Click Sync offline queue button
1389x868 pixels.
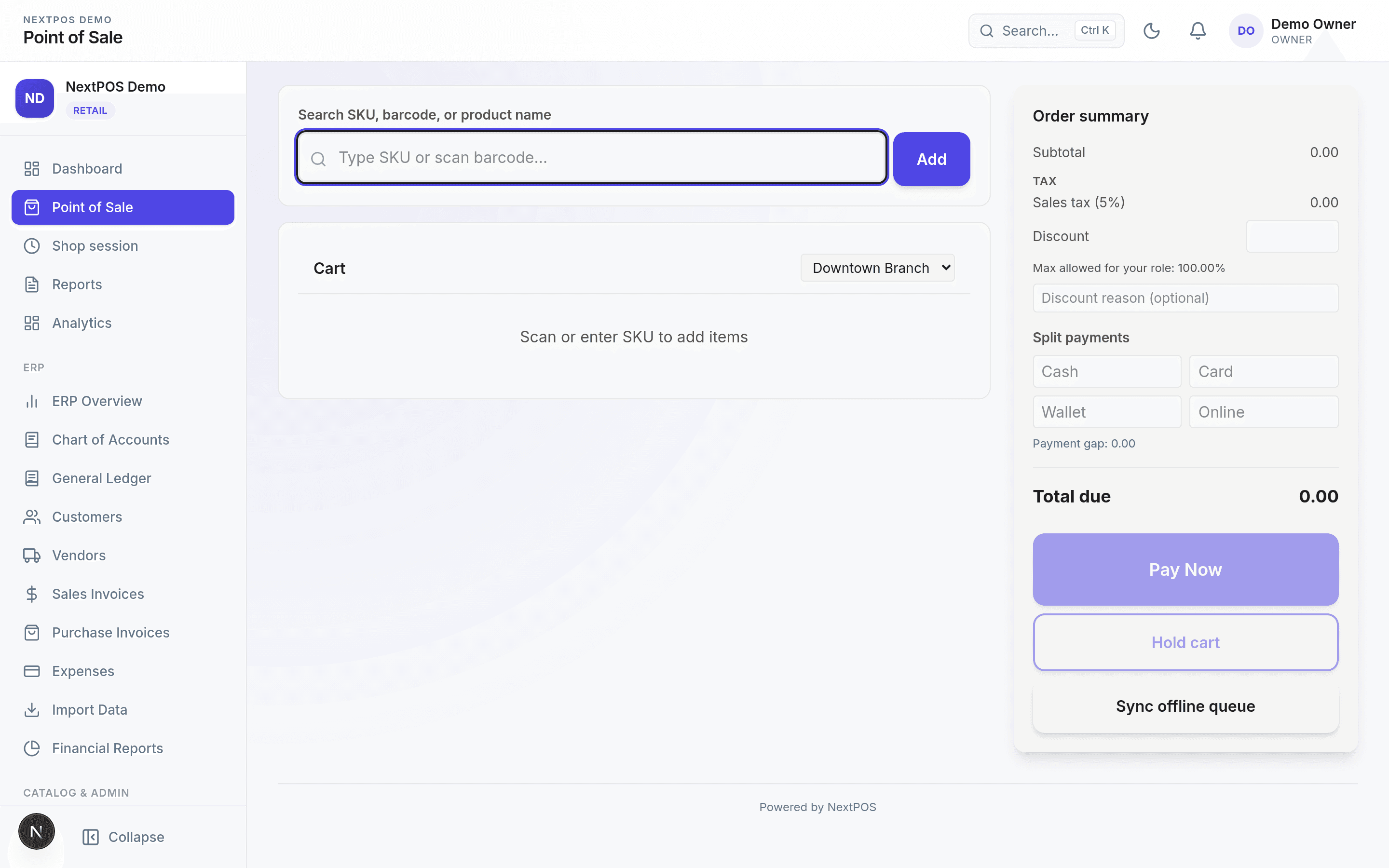click(x=1185, y=706)
